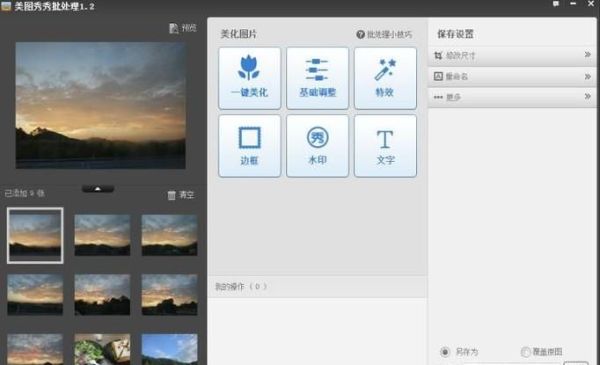Click the feedback icon in title bar
The height and width of the screenshot is (365, 600).
556,4
